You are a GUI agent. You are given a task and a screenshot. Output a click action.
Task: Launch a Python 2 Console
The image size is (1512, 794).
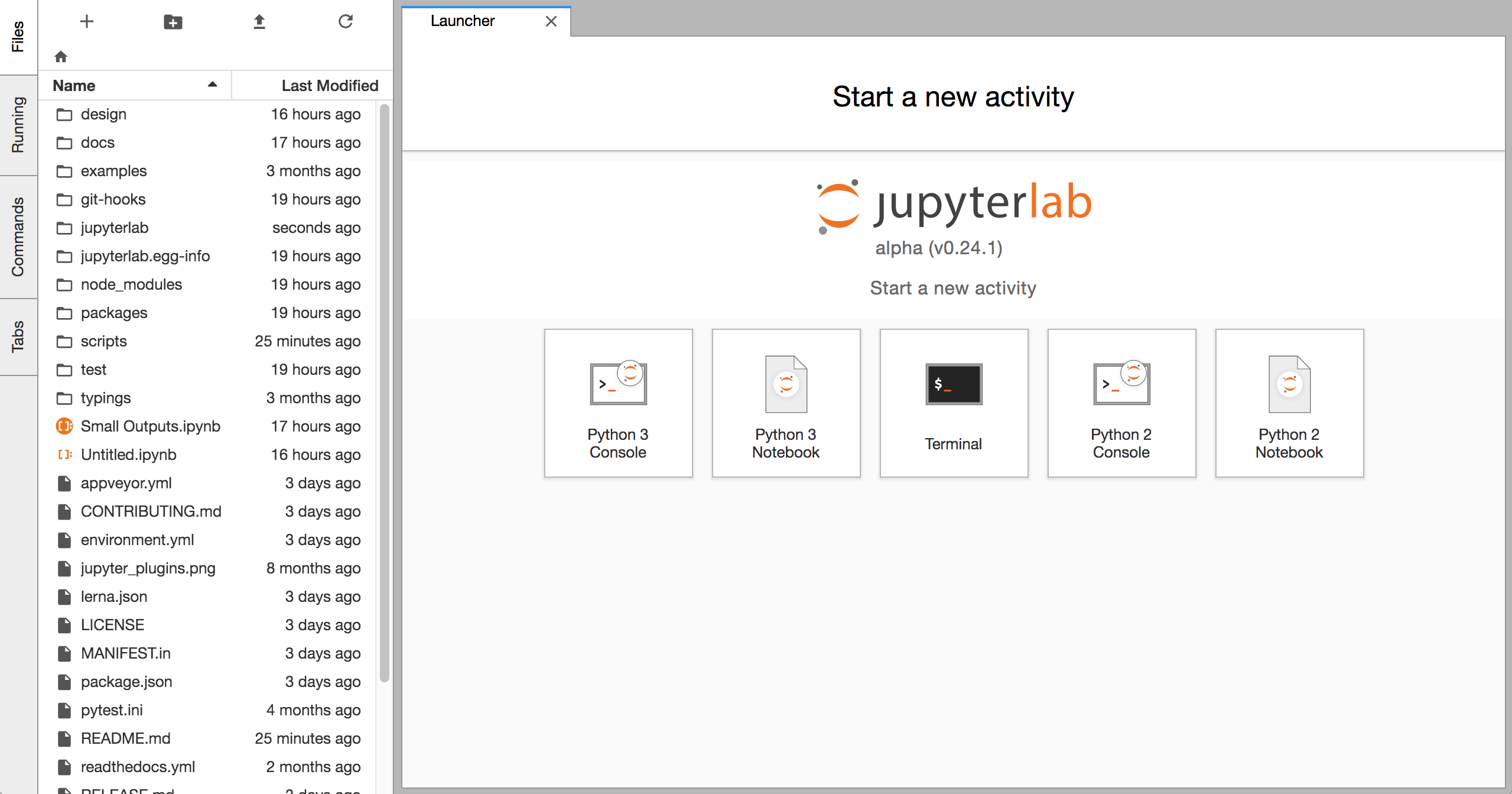[x=1121, y=403]
